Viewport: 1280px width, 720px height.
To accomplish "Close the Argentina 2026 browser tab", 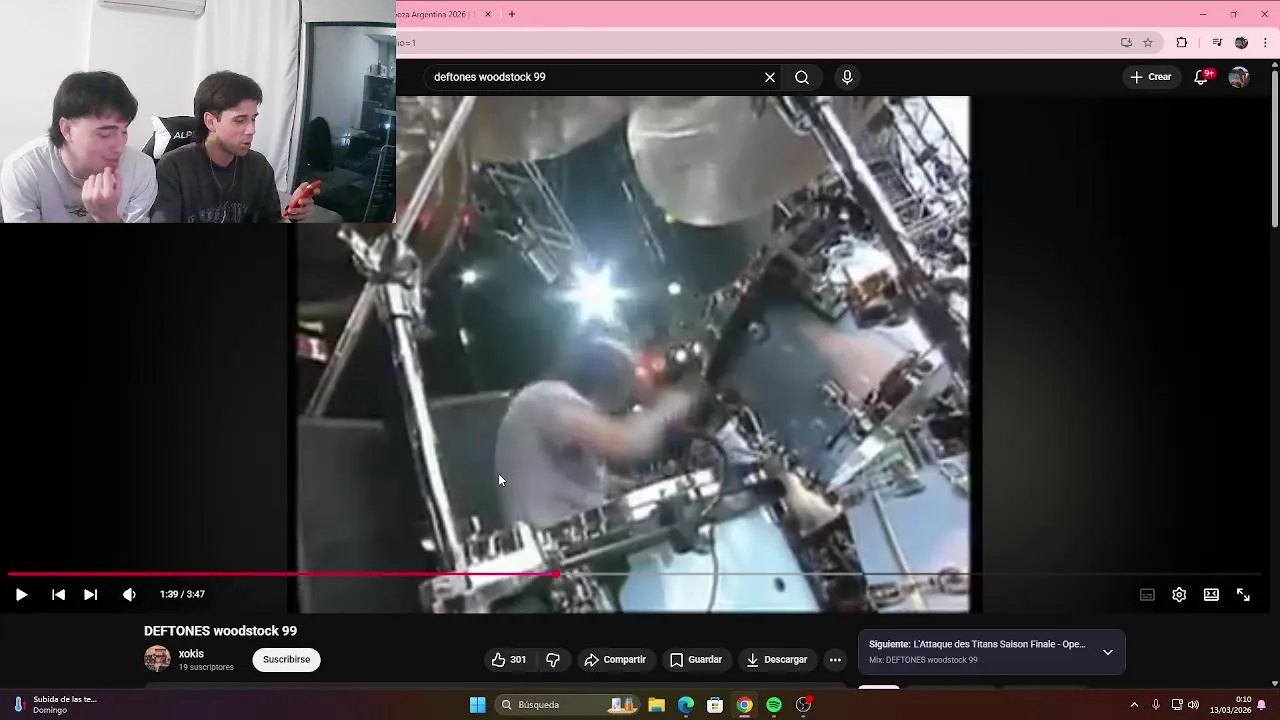I will click(x=488, y=14).
